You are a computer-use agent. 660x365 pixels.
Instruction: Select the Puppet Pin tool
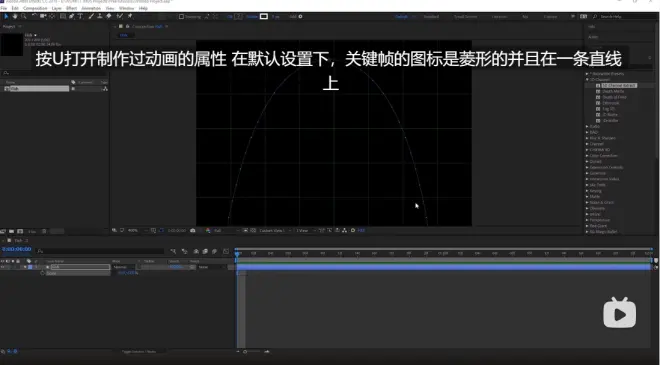[x=130, y=16]
